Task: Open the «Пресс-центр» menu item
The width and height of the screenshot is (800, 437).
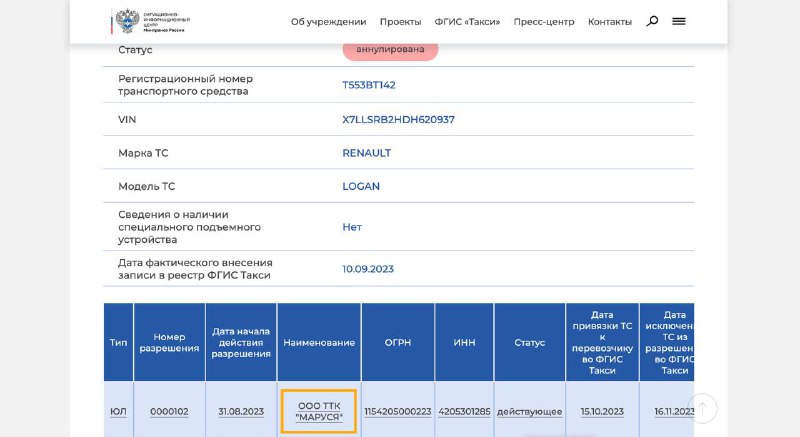Action: (x=544, y=22)
